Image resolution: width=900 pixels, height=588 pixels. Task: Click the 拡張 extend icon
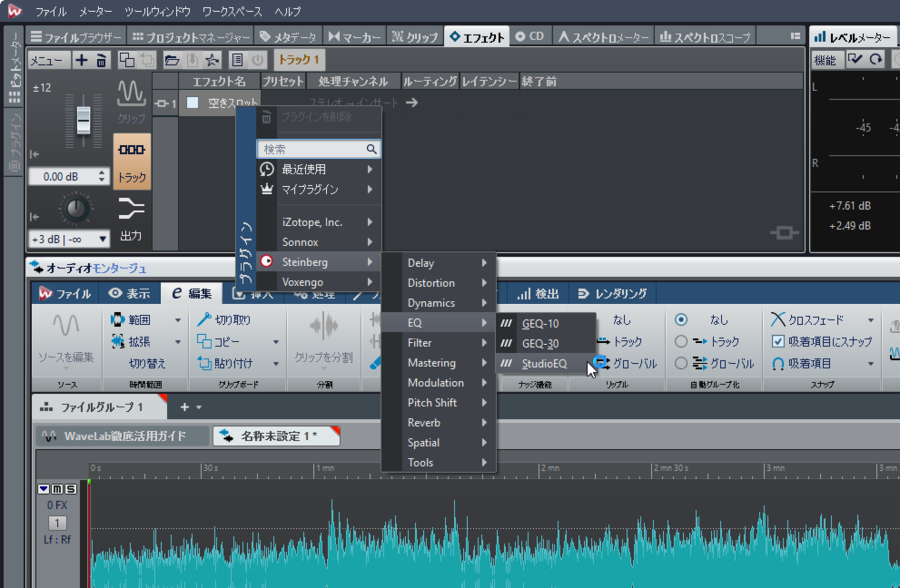click(x=117, y=342)
